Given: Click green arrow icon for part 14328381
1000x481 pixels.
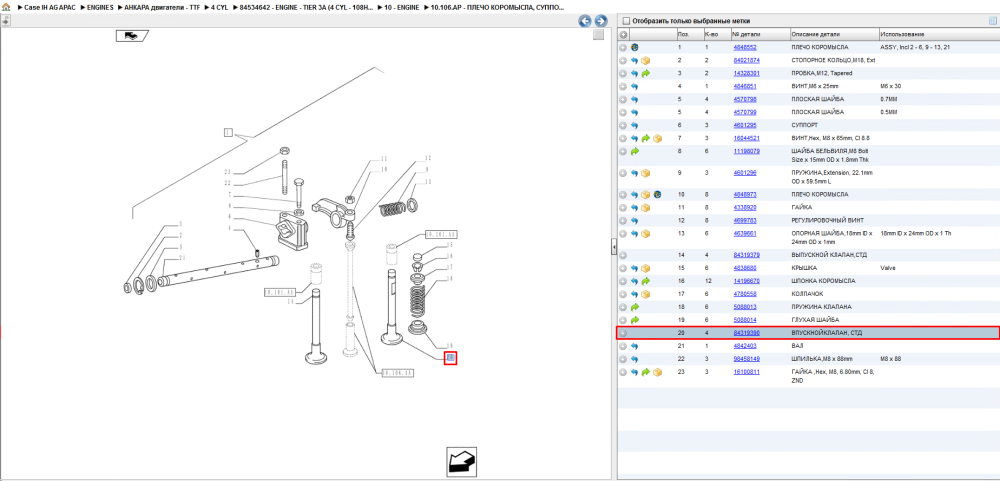Looking at the screenshot, I should pyautogui.click(x=645, y=73).
